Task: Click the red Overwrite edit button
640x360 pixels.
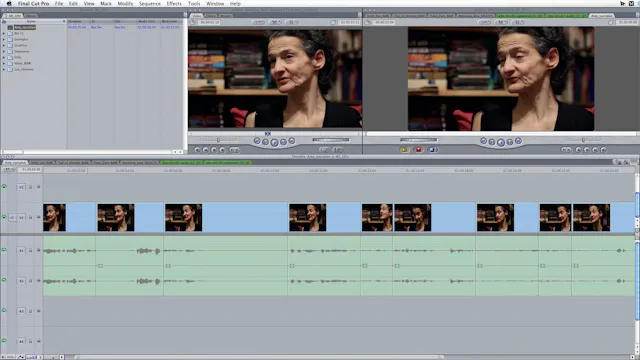Action: click(418, 150)
